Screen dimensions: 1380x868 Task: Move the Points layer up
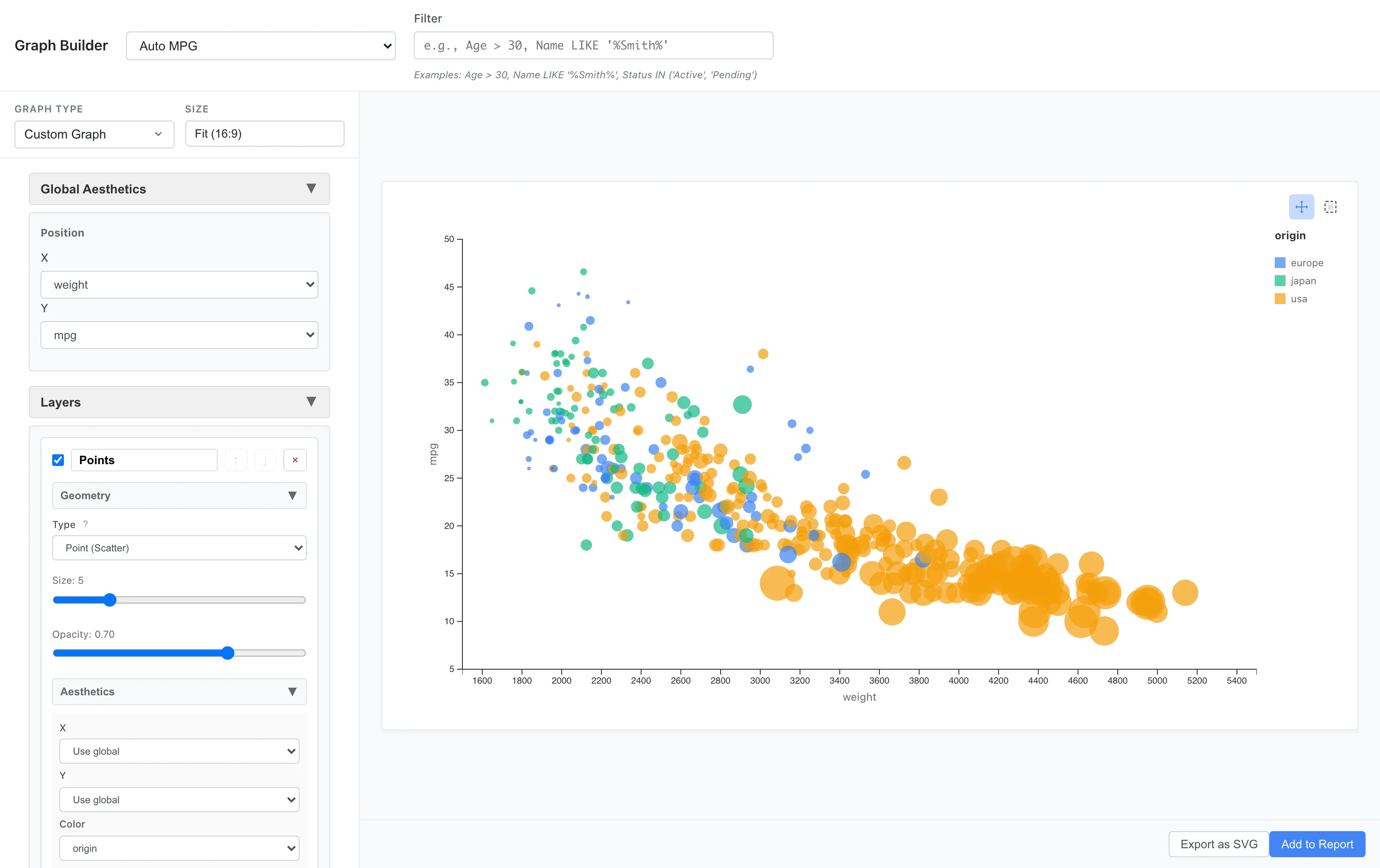point(236,460)
